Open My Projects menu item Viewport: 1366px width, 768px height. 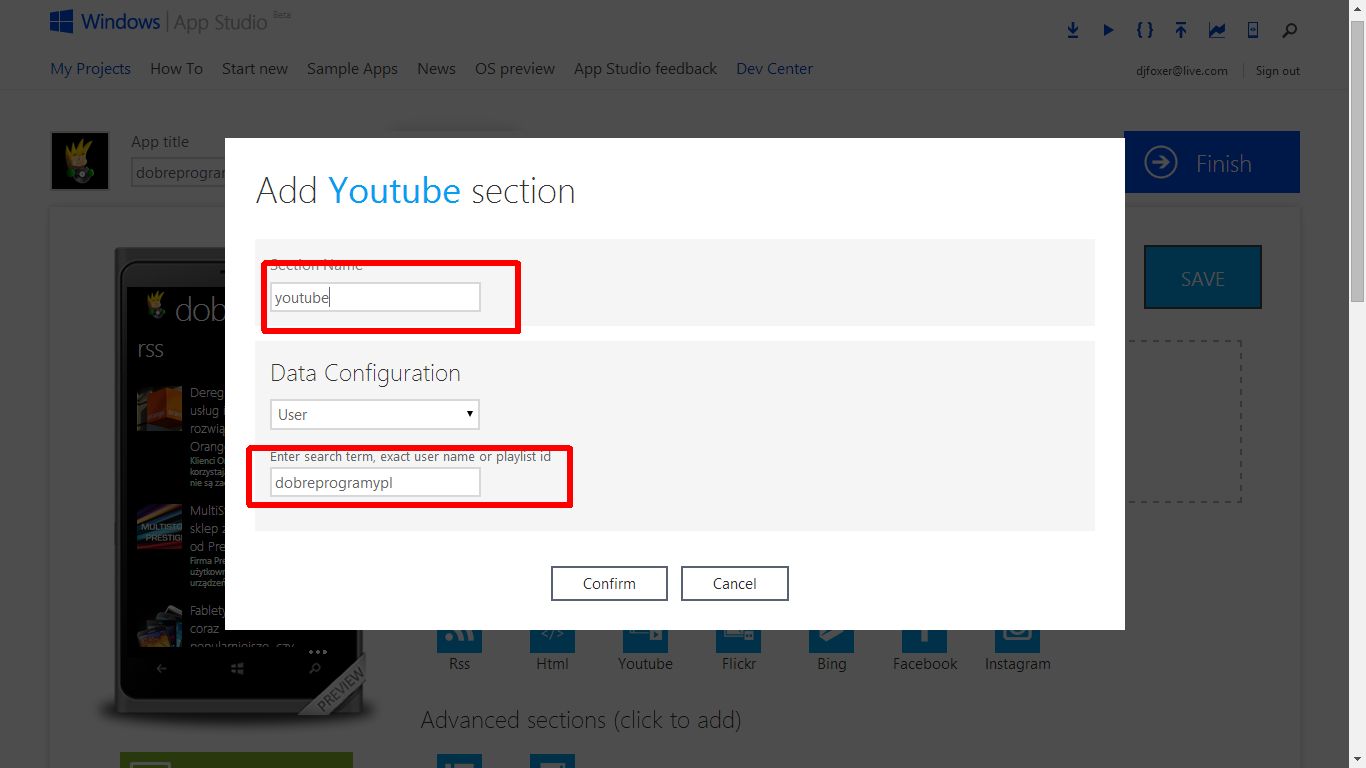[x=91, y=69]
